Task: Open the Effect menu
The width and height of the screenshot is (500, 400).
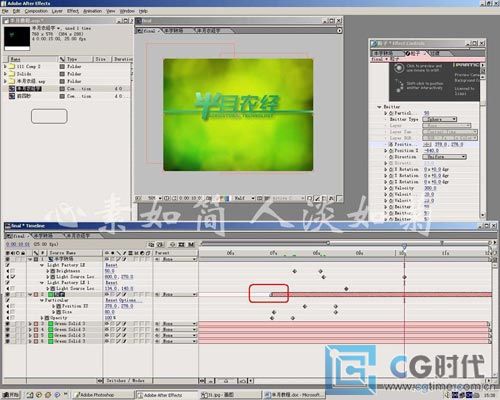Action: pyautogui.click(x=73, y=11)
